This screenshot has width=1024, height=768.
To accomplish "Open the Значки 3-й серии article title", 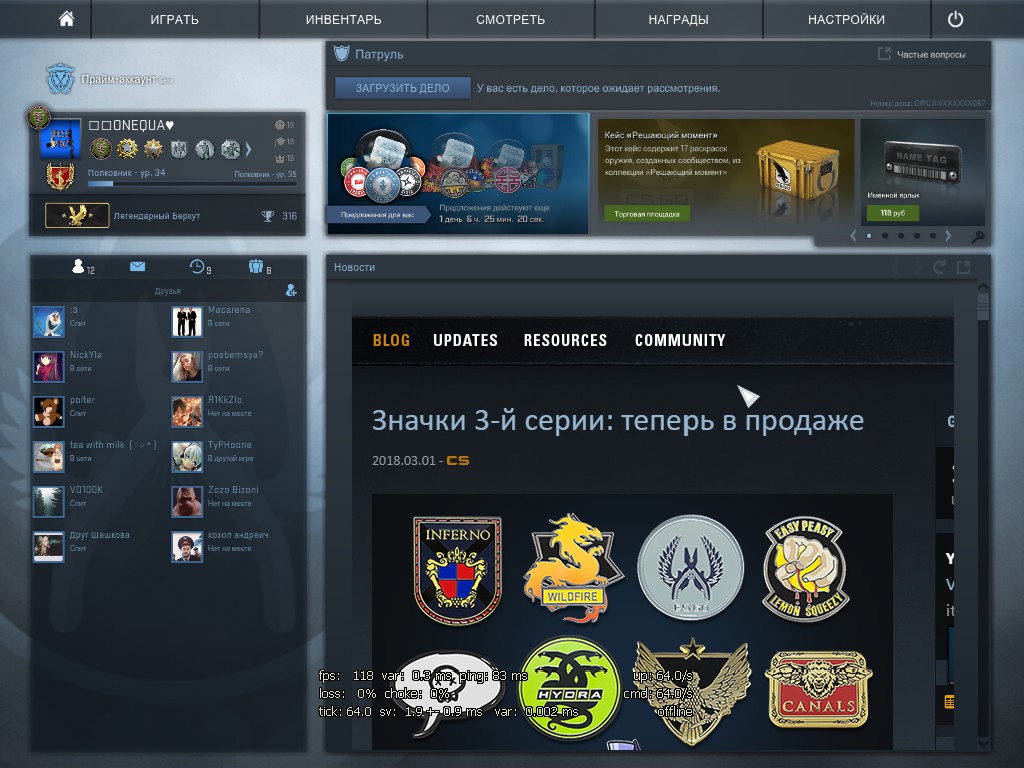I will click(x=617, y=421).
